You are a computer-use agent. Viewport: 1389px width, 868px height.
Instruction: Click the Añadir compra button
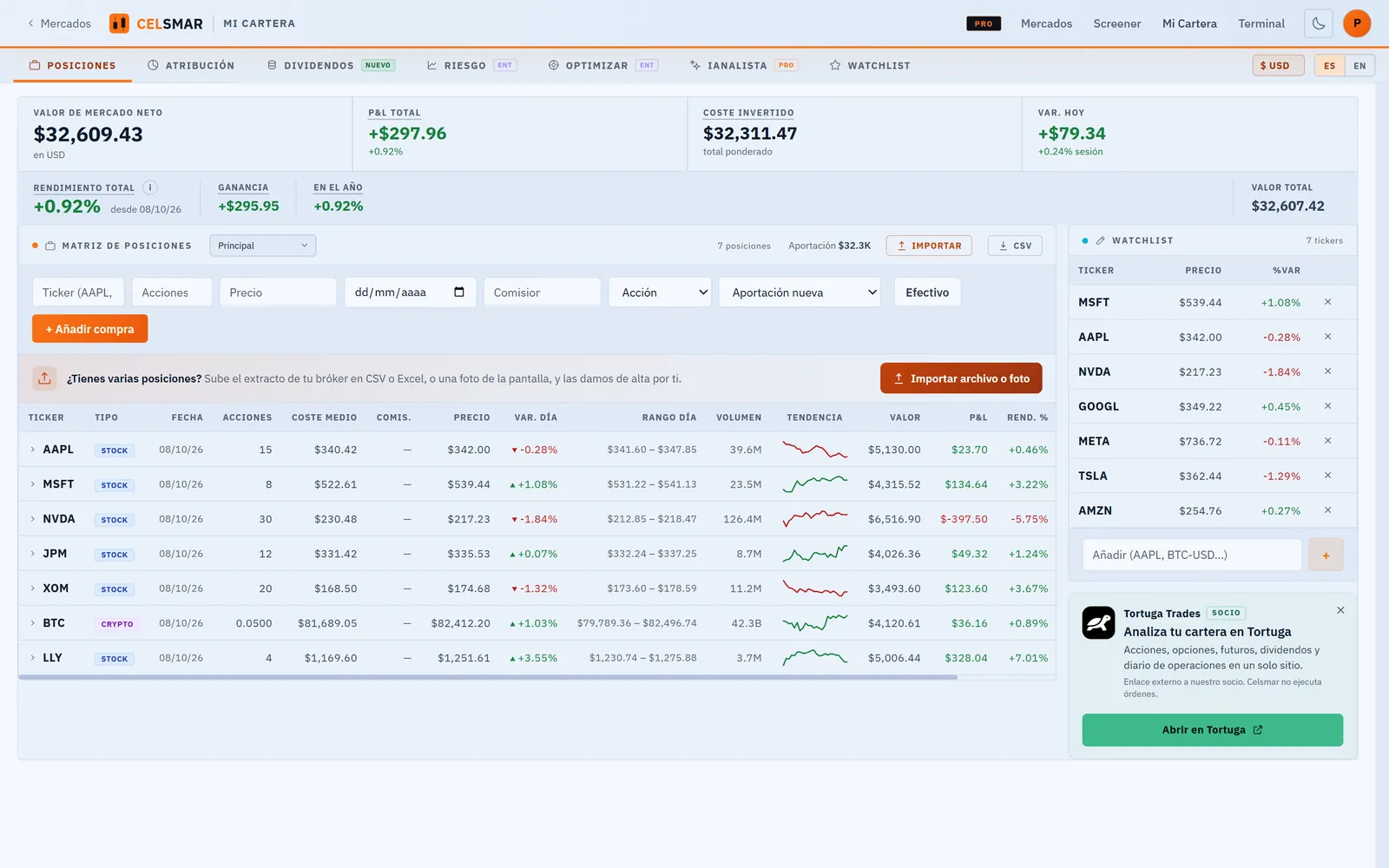coord(90,329)
